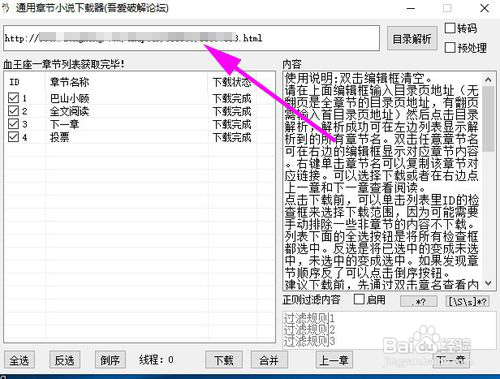Viewport: 500px width, 379px height.
Task: Select chapter name 投票
Action: (x=60, y=137)
